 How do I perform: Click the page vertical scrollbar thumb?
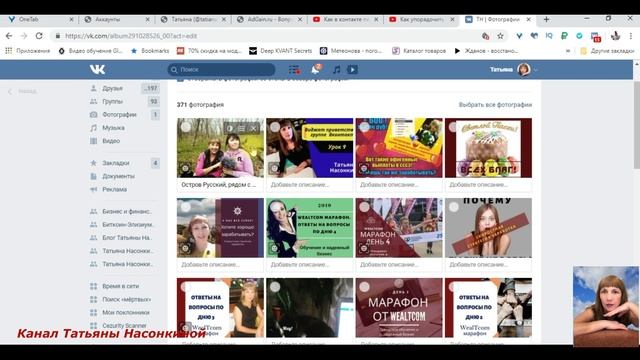pos(636,124)
